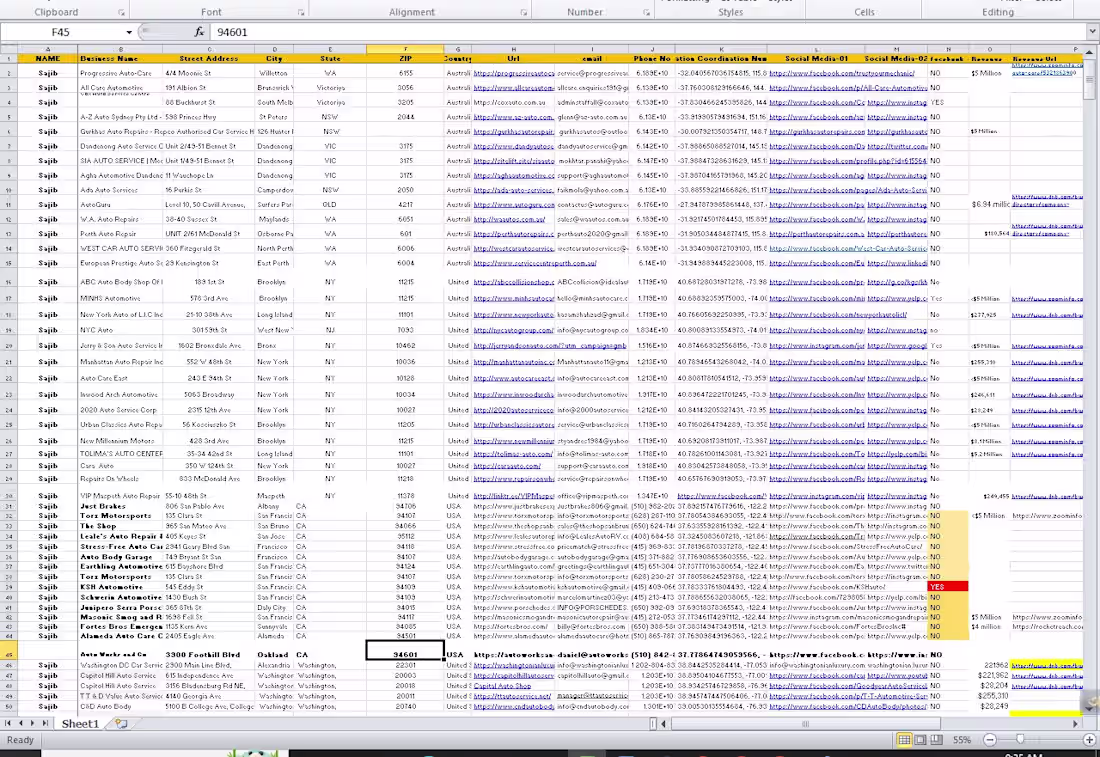Switch to Page Layout view
Image resolution: width=1100 pixels, height=757 pixels.
(920, 739)
